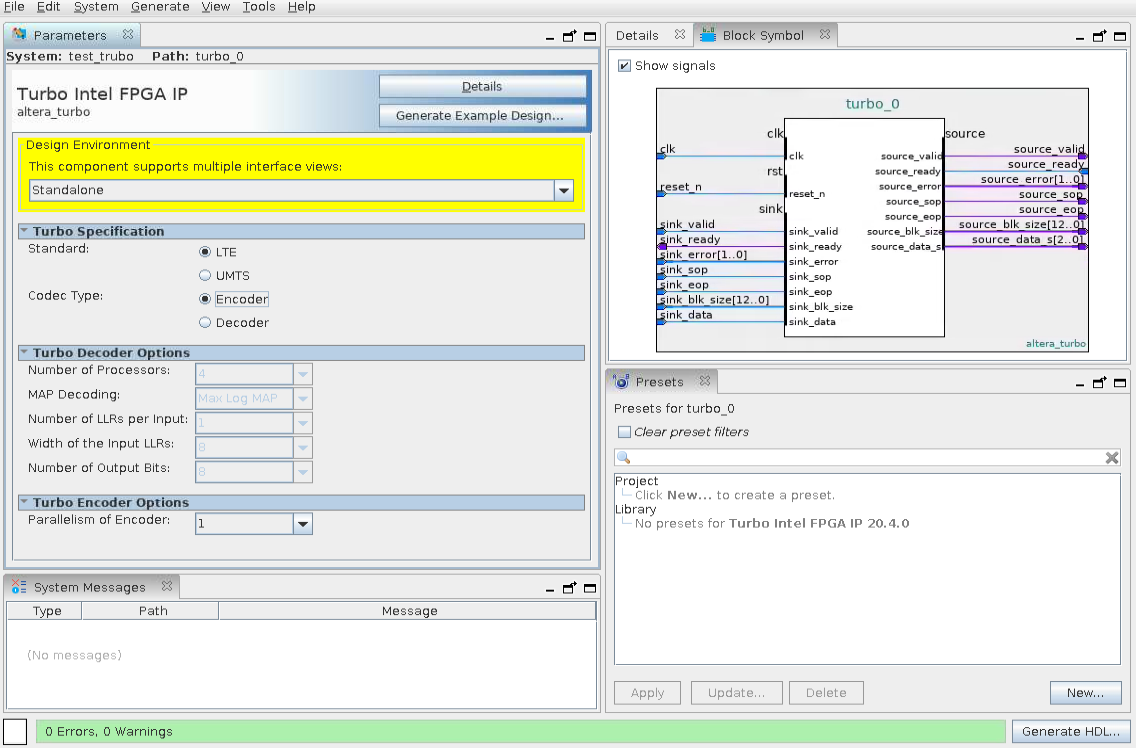Screen dimensions: 1136x748
Task: Open Parallelism of Encoder dropdown
Action: 303,523
